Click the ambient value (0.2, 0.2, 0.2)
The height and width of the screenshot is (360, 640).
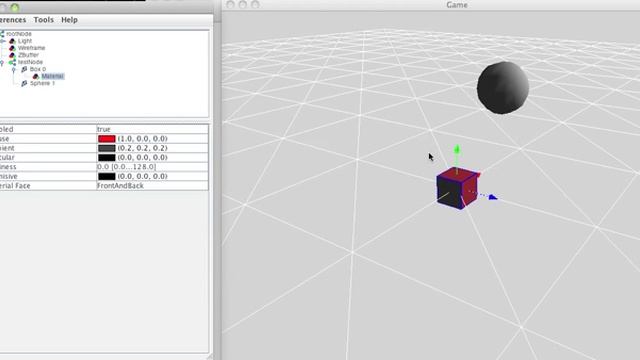(142, 148)
